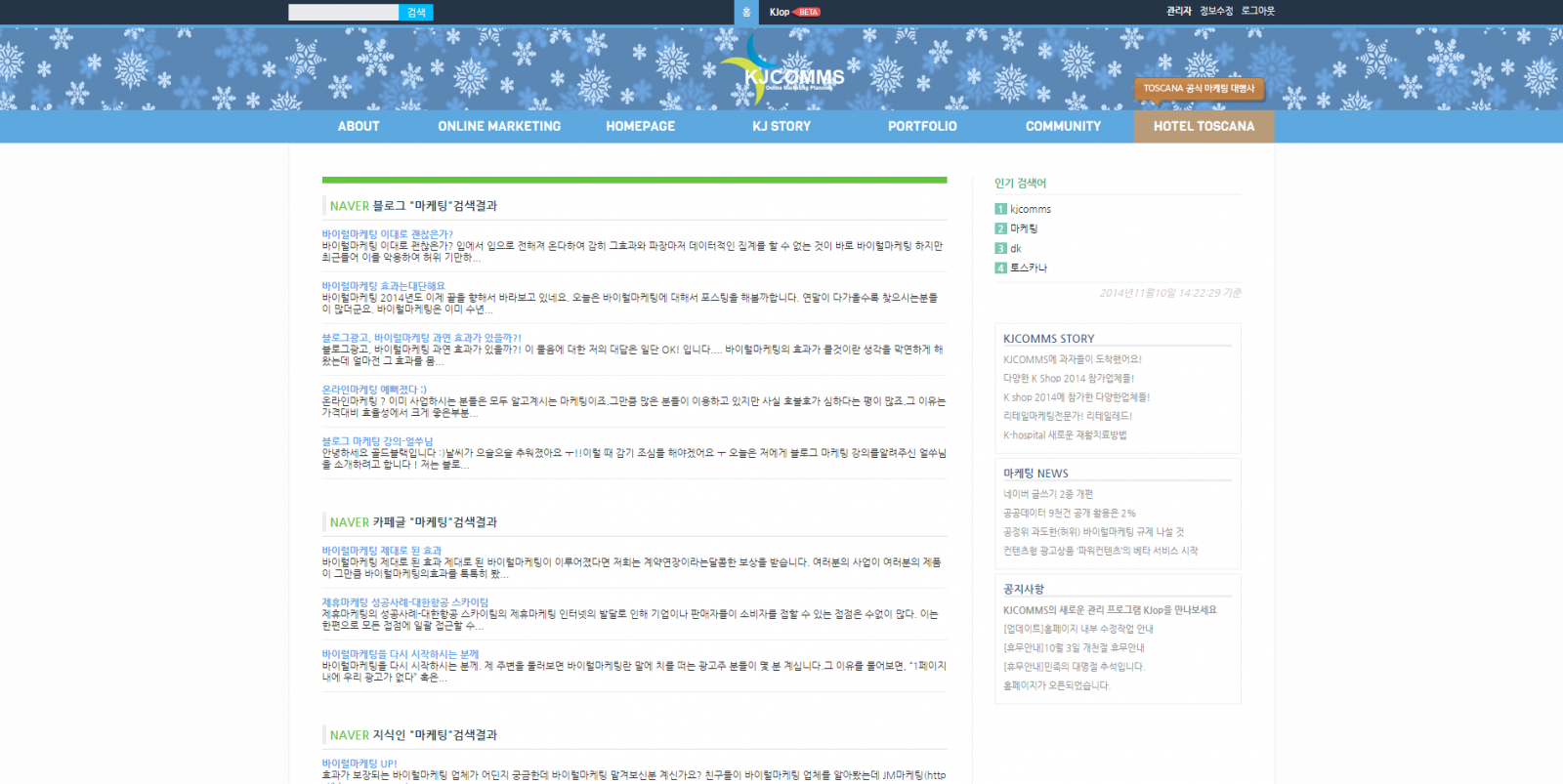Open the 관리자 admin link
Screen dimensions: 1563x784
[1178, 11]
